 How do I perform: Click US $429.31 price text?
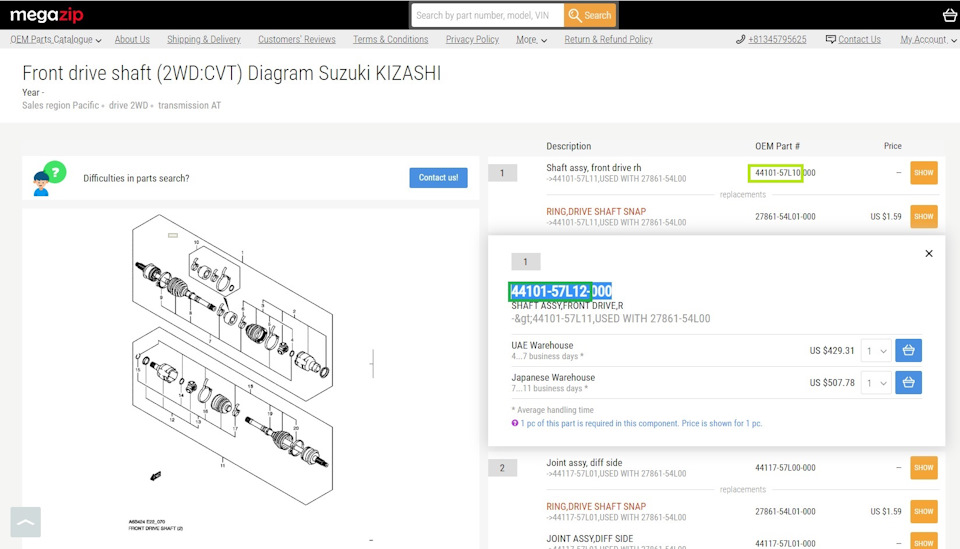coord(831,351)
